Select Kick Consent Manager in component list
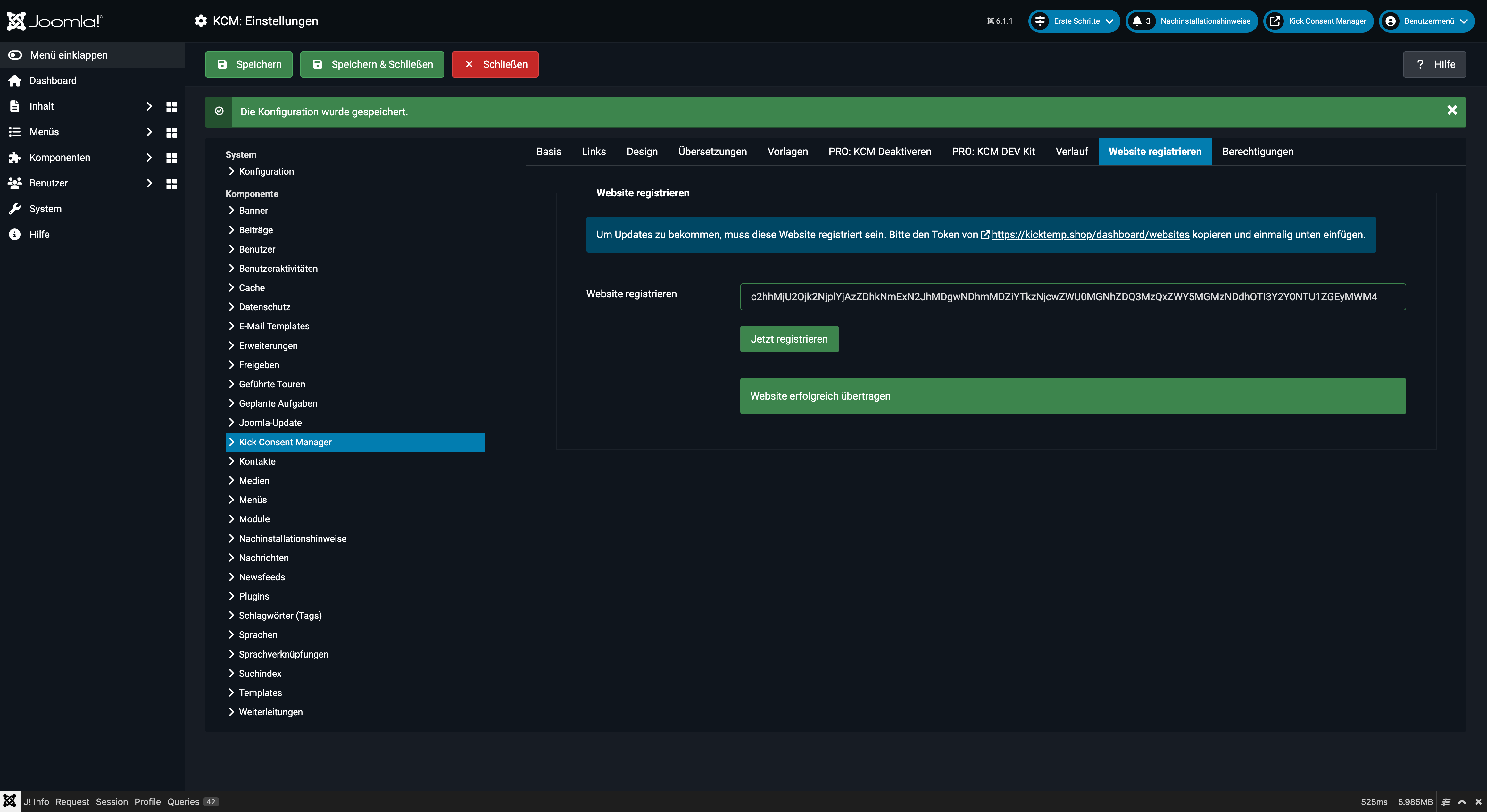Screen dimensions: 1487x812 click(x=355, y=442)
